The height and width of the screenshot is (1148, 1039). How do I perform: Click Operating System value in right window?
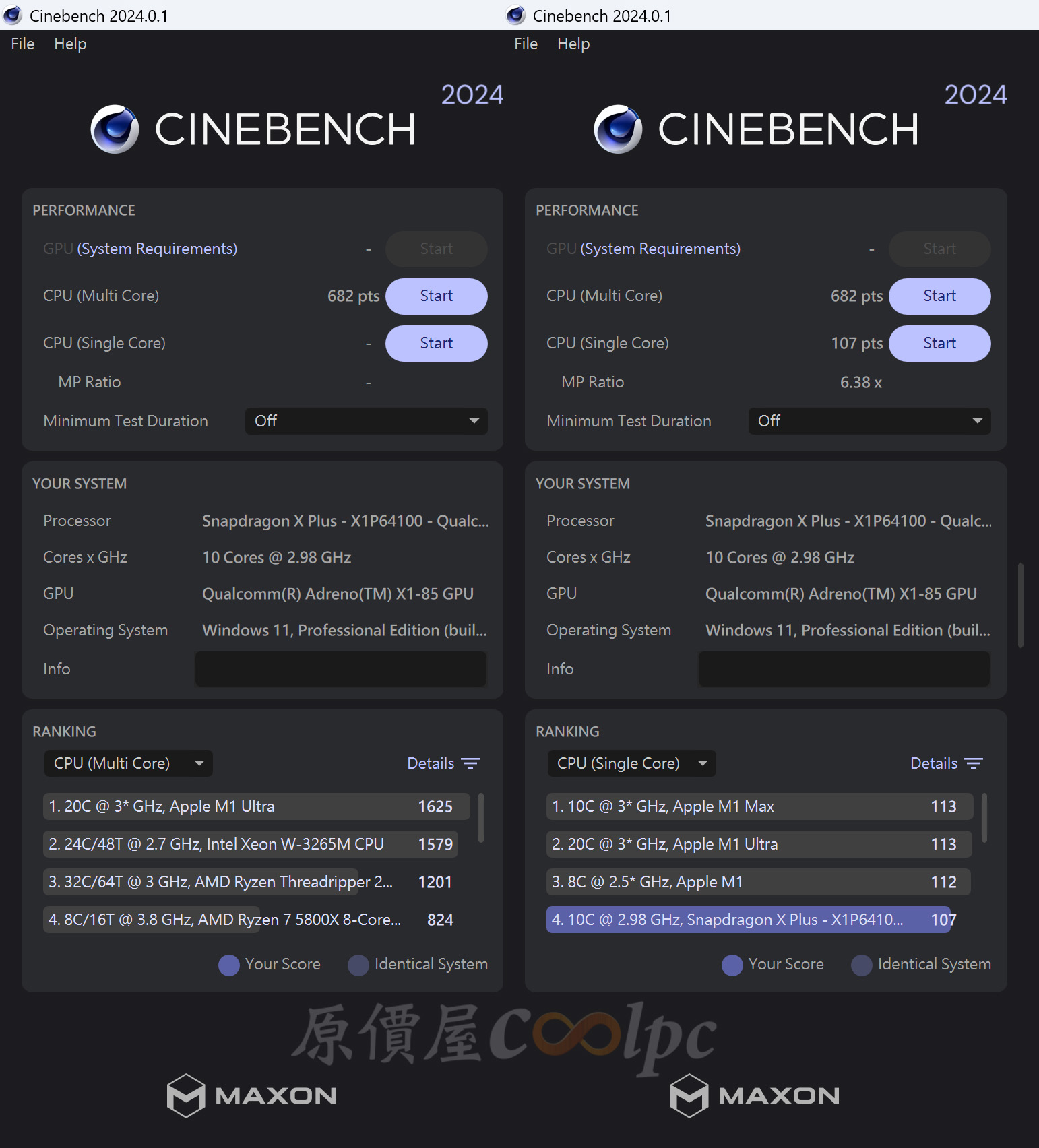[848, 630]
